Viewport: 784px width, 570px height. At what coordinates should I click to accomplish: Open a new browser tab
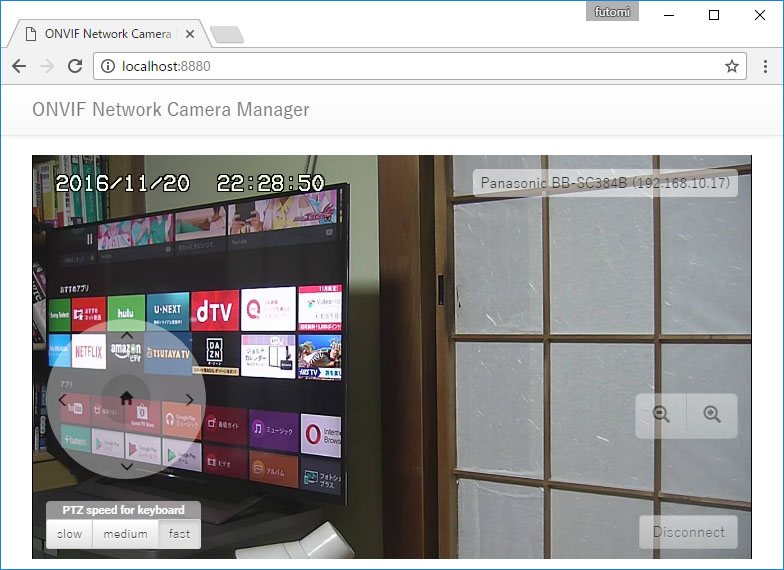coord(227,34)
